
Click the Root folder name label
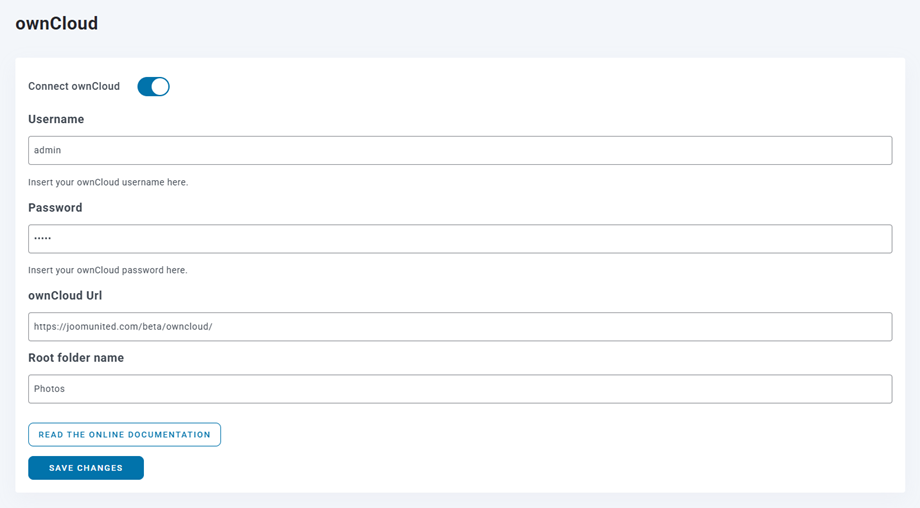[76, 358]
